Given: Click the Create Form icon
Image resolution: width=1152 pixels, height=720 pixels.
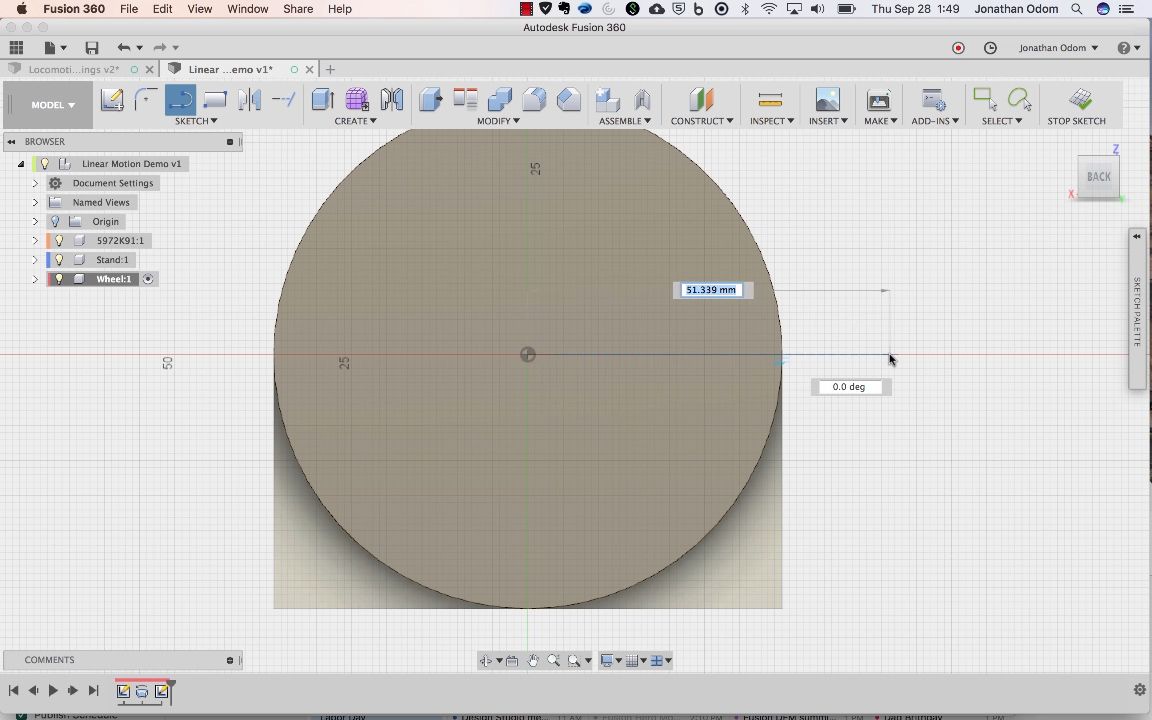Looking at the screenshot, I should coord(357,99).
